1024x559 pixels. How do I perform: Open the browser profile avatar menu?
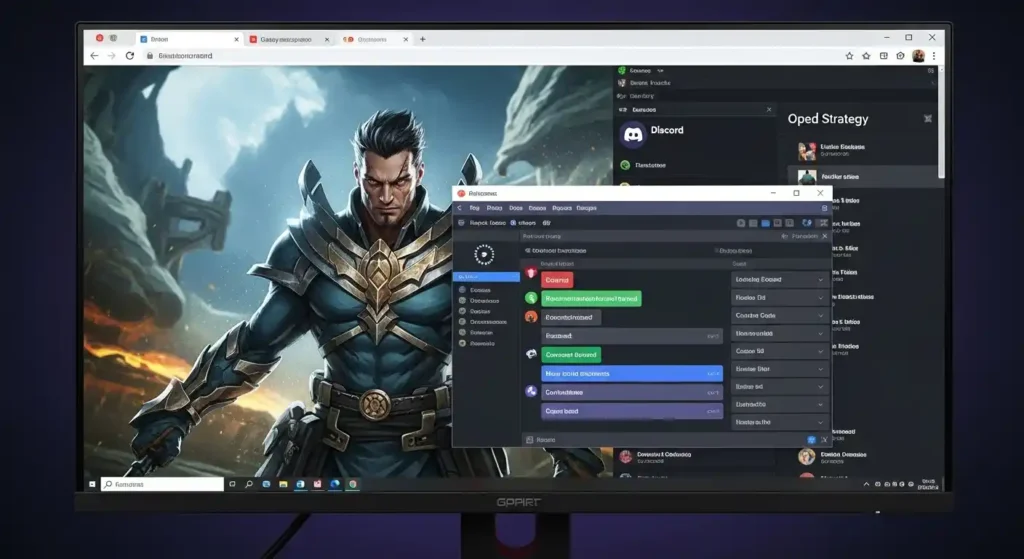[x=918, y=56]
